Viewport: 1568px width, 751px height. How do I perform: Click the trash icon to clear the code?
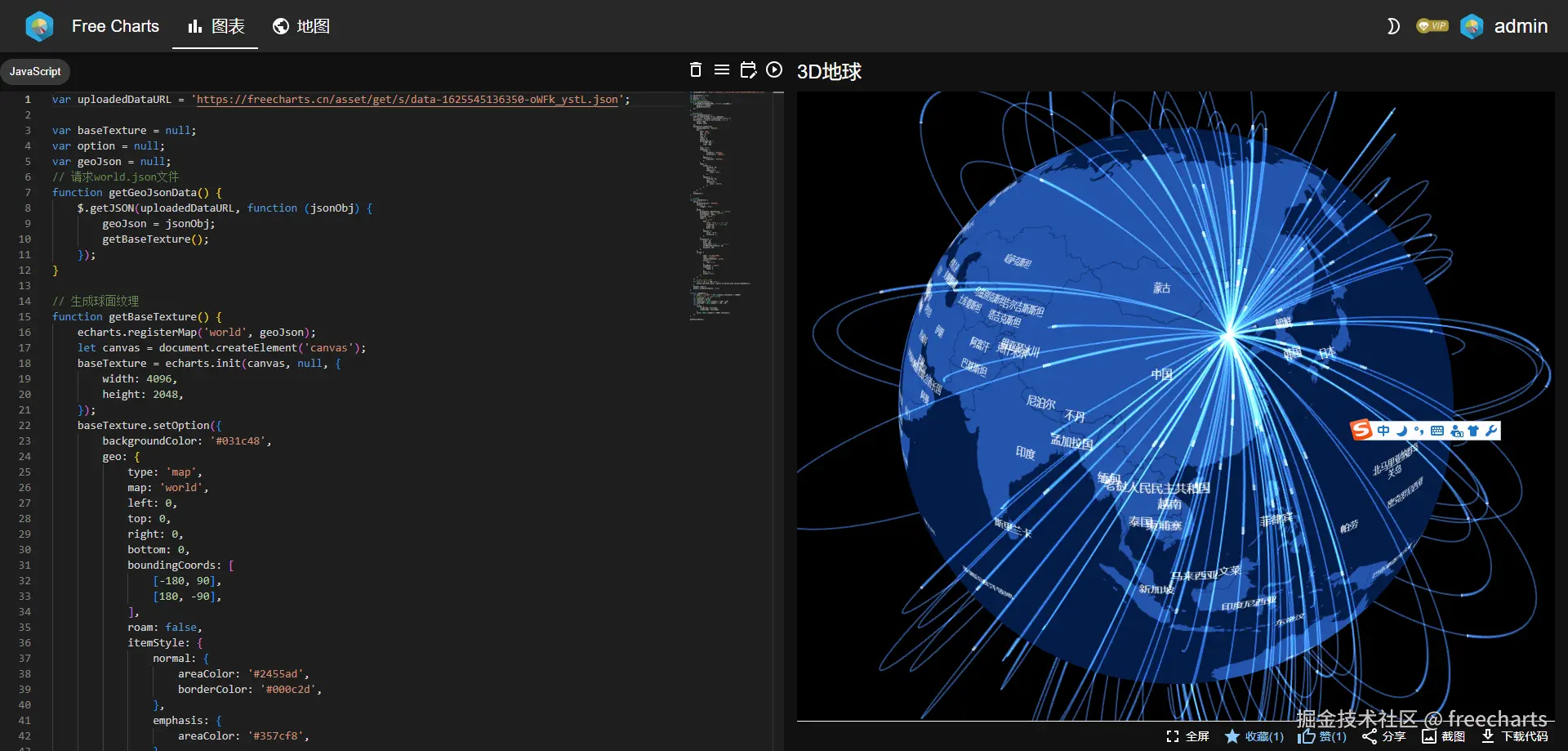coord(696,70)
